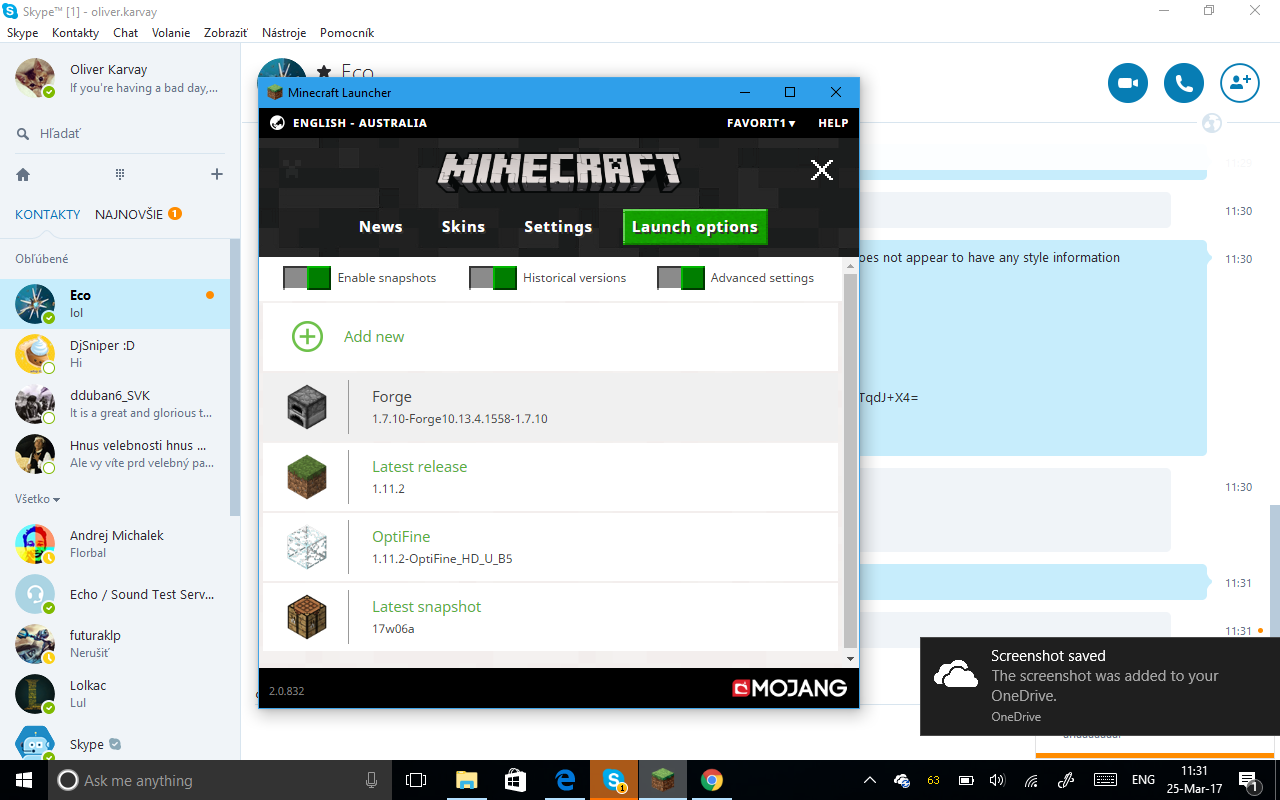Open the English - Australia language selector

pos(349,123)
